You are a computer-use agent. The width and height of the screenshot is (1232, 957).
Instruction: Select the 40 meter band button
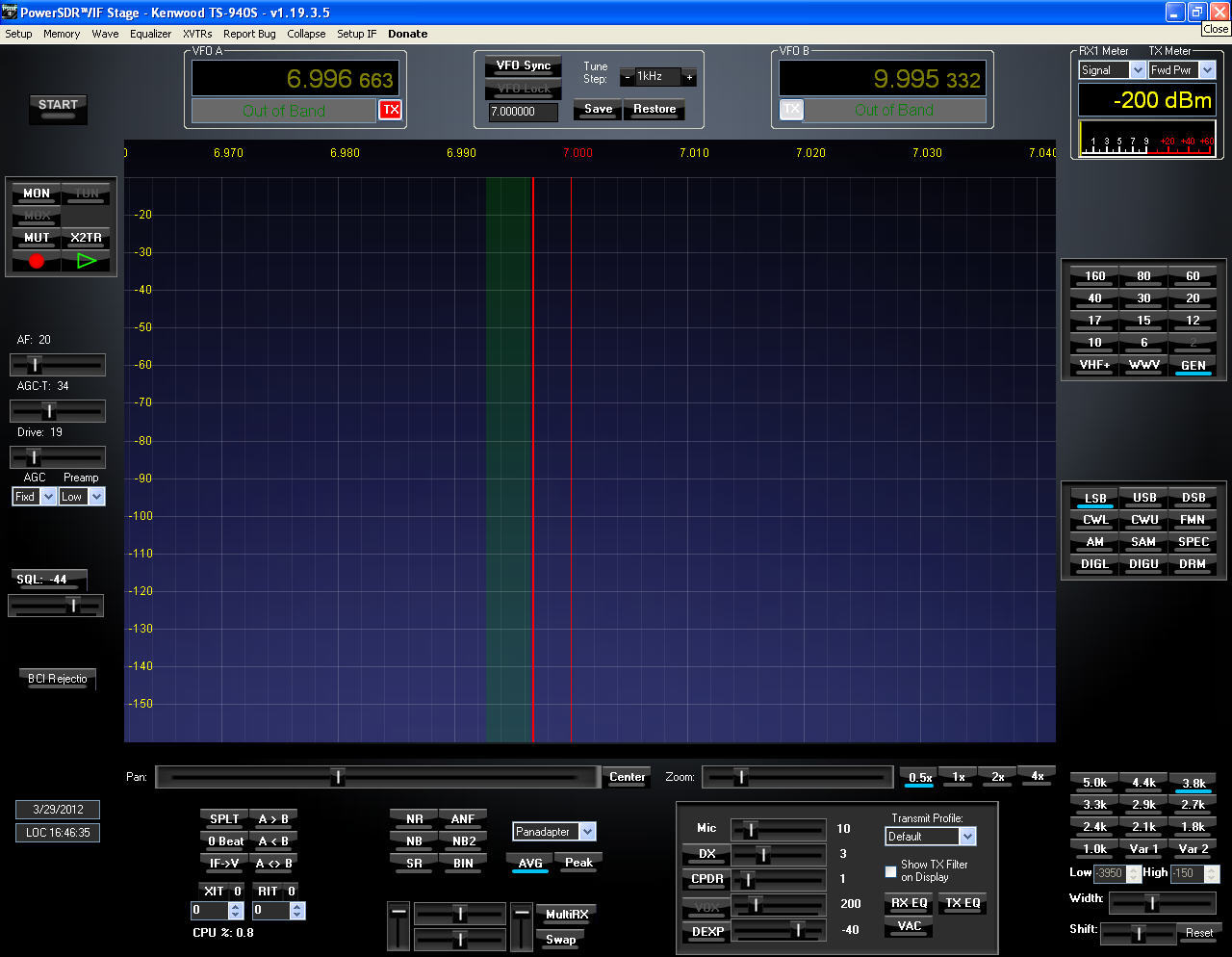(x=1094, y=299)
